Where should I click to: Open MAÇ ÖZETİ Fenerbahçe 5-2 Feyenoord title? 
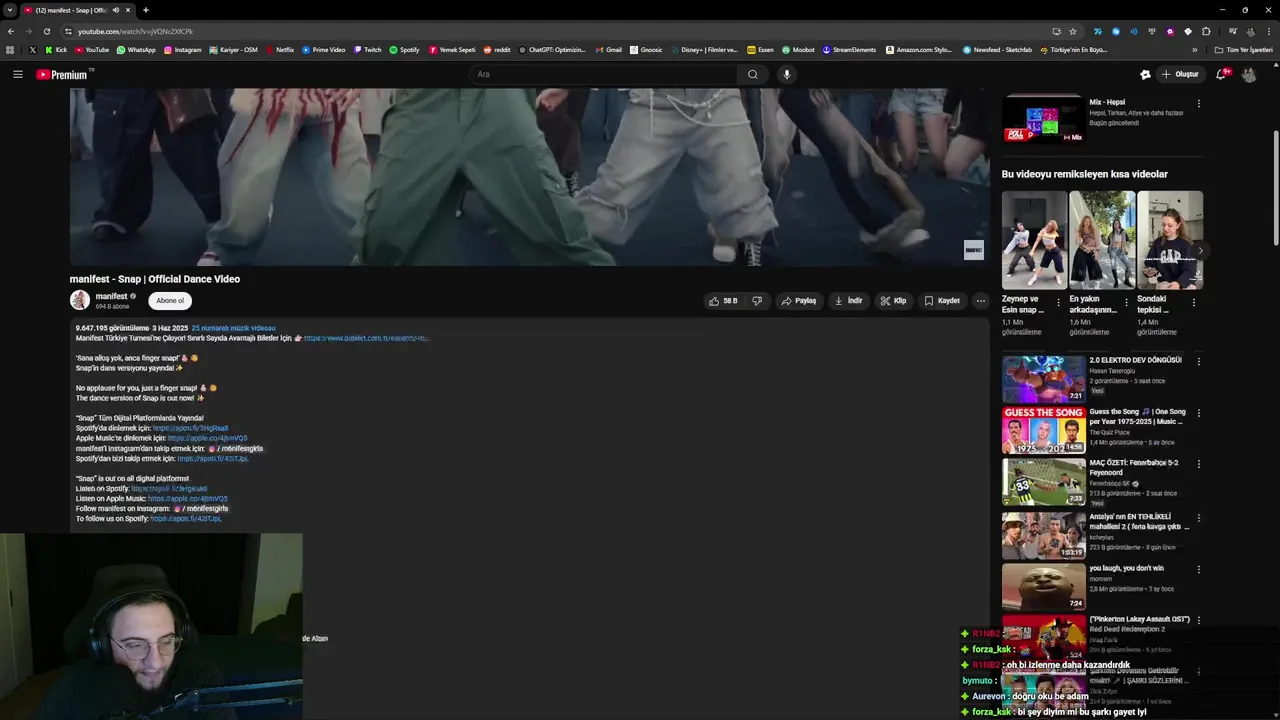click(x=1134, y=468)
